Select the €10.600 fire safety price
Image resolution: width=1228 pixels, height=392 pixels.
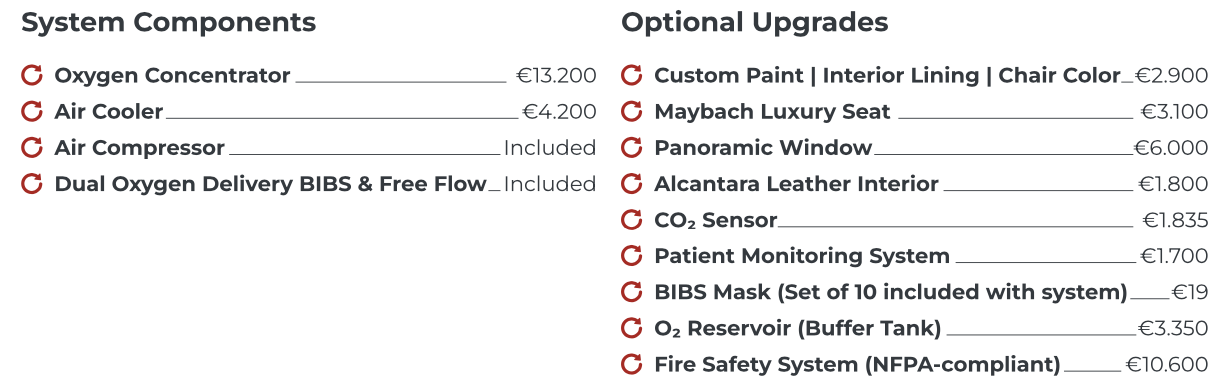point(1167,364)
